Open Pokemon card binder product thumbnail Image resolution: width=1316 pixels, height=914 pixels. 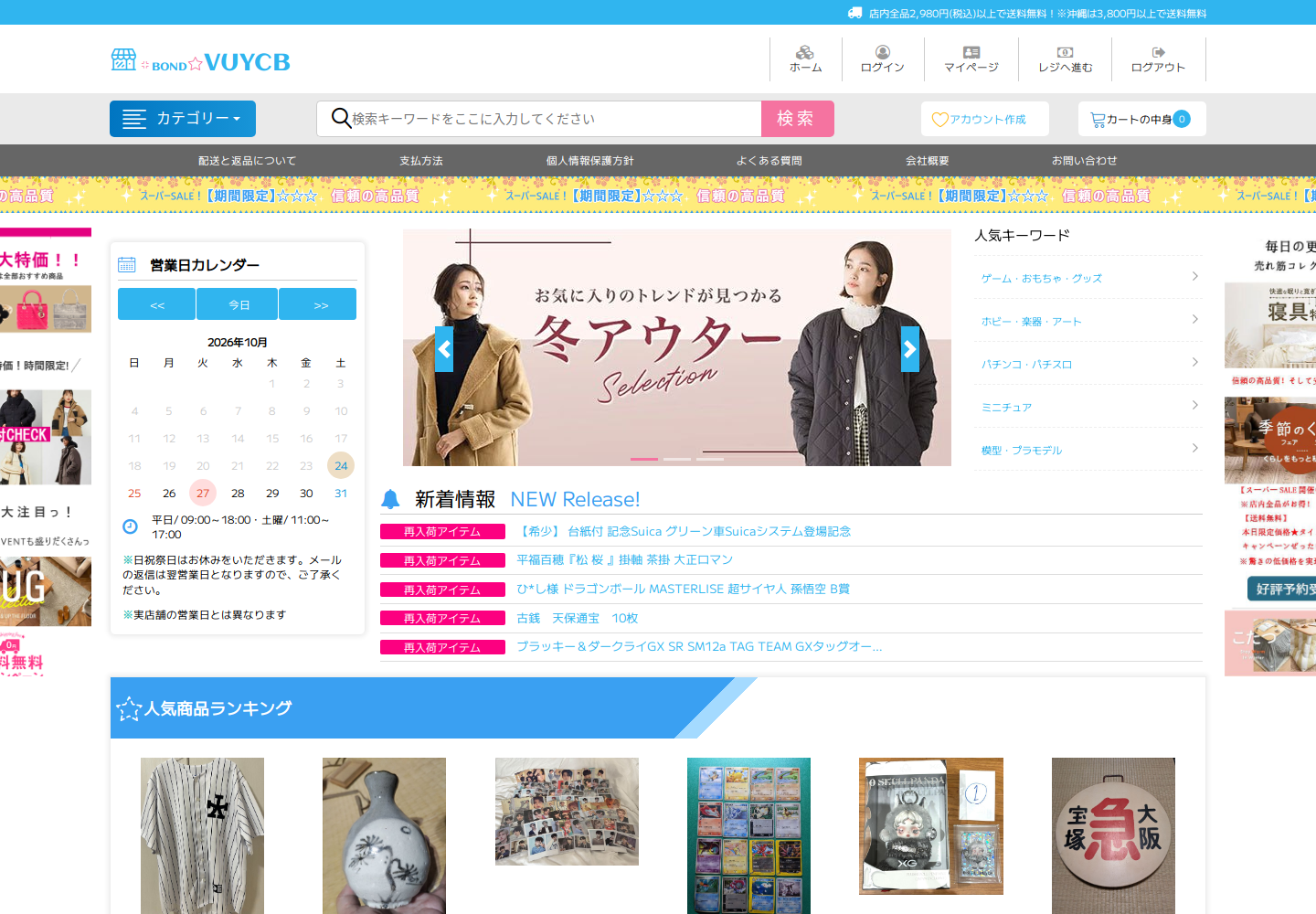click(x=748, y=835)
